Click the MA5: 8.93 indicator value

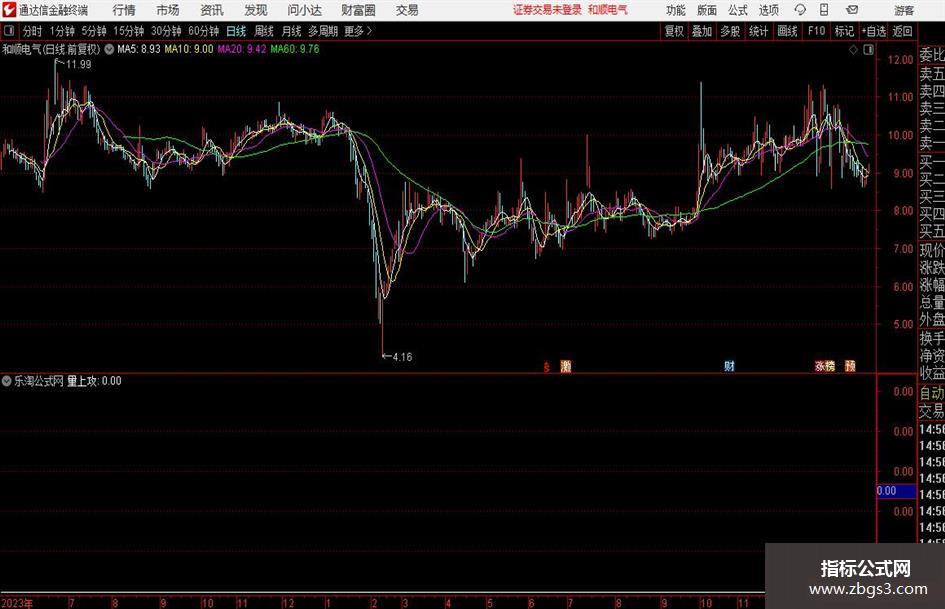139,49
